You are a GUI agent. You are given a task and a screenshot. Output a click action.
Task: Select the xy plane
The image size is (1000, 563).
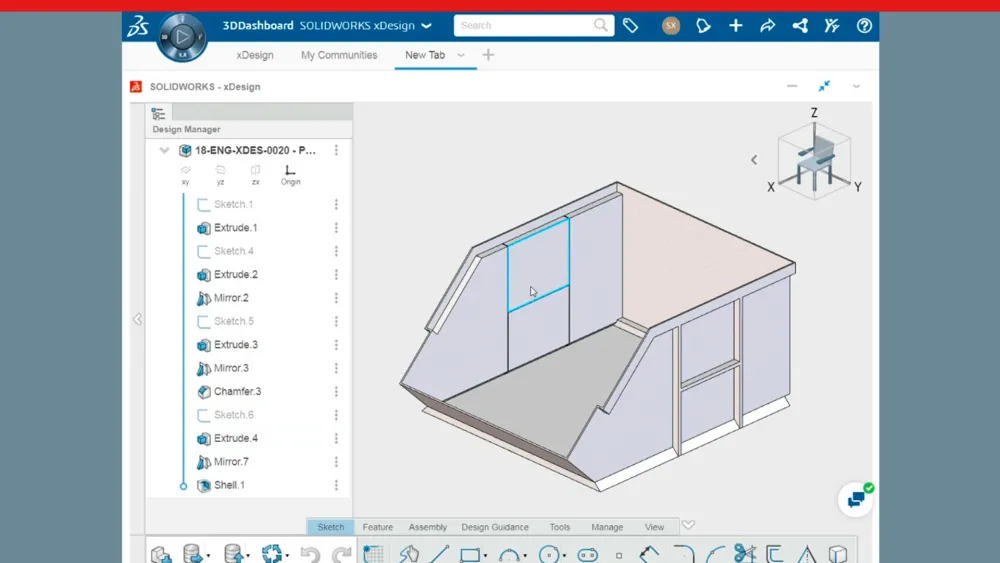click(x=185, y=174)
